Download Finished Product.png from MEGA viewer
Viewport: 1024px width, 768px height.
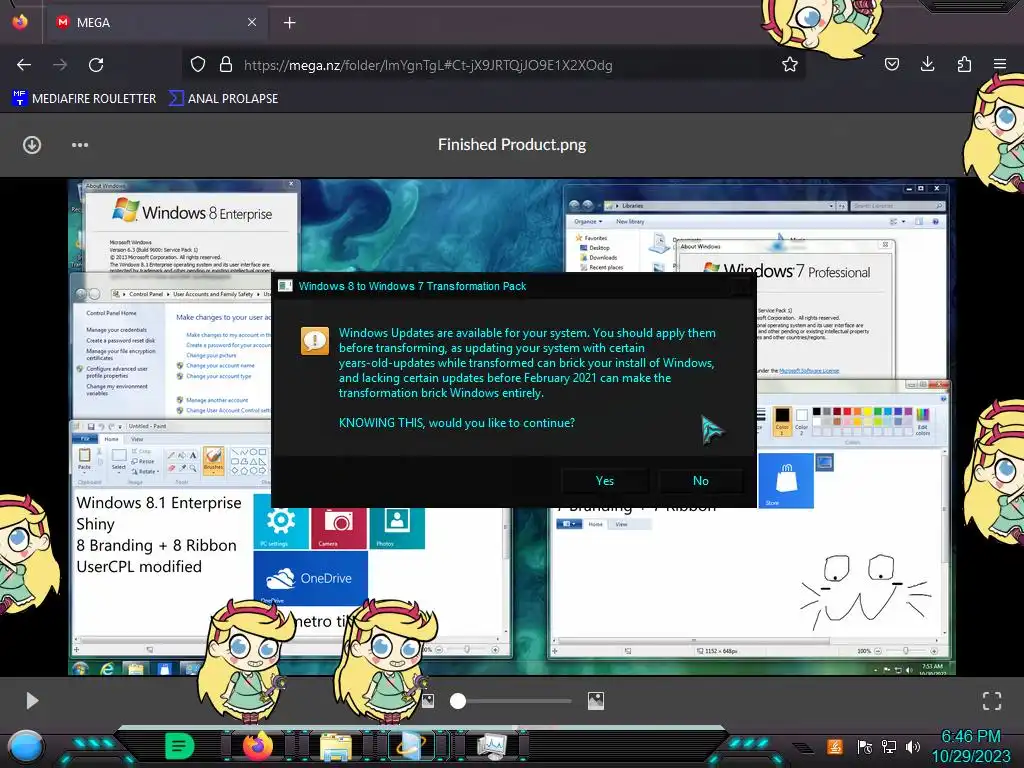[x=32, y=145]
